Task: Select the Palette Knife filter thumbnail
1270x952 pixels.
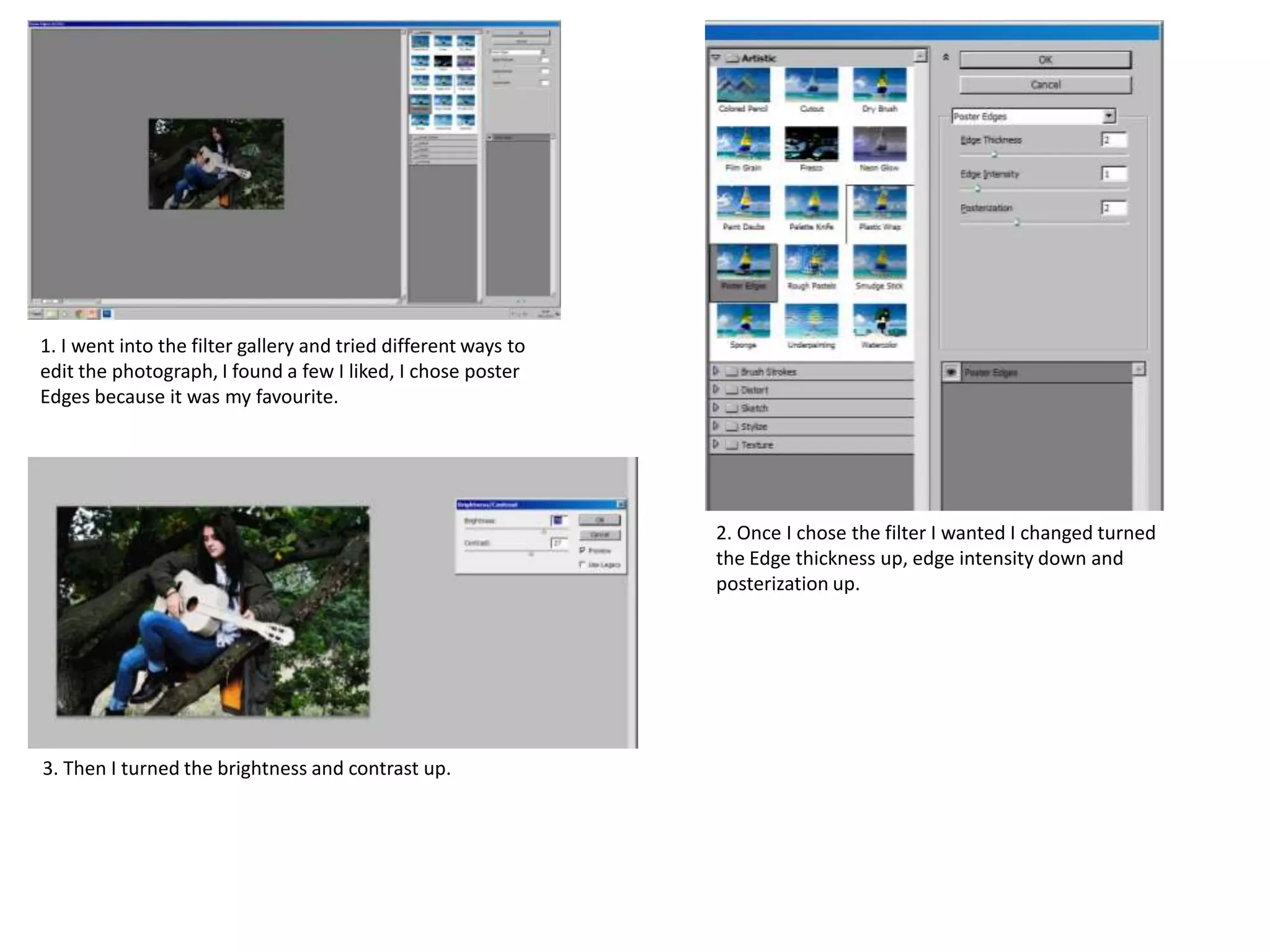Action: pos(811,203)
